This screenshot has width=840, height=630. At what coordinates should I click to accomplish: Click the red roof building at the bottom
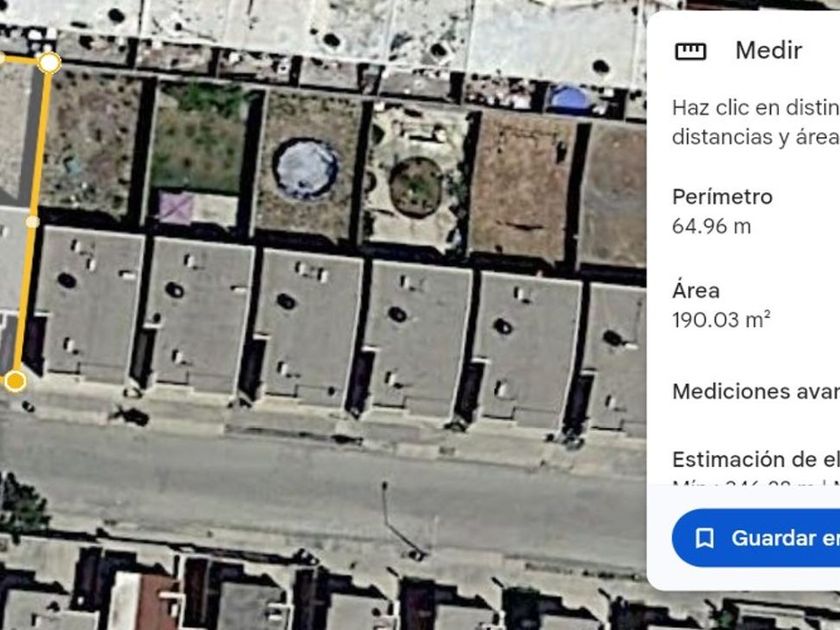click(x=156, y=602)
